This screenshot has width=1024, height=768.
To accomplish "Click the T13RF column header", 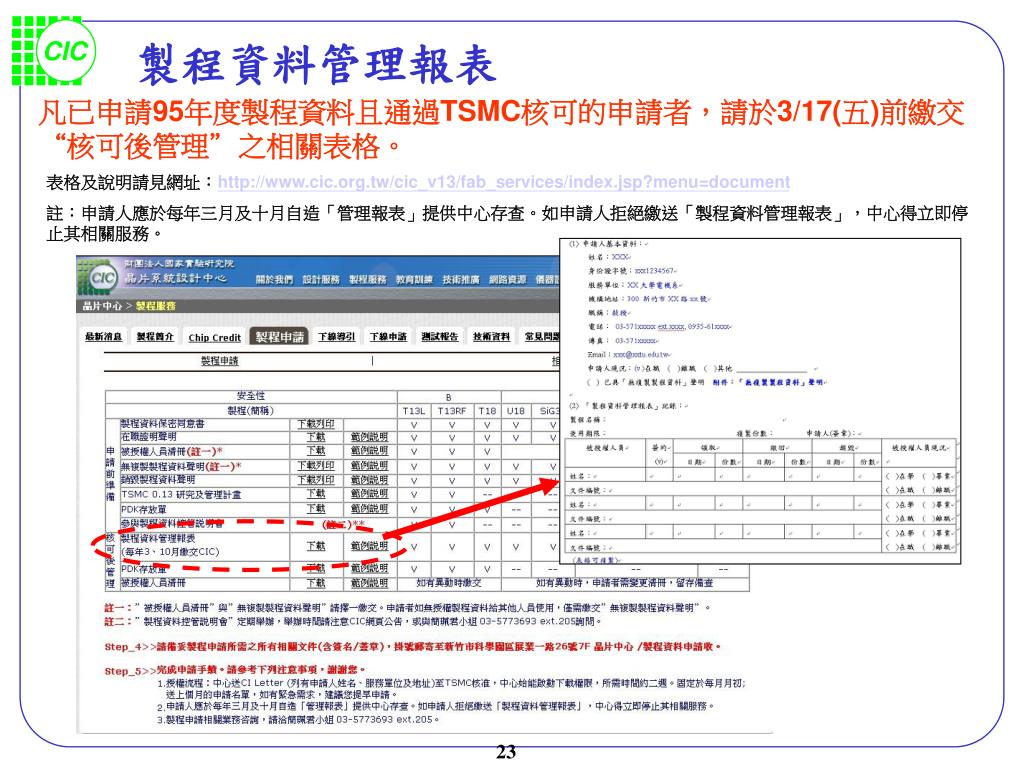I will pyautogui.click(x=452, y=411).
